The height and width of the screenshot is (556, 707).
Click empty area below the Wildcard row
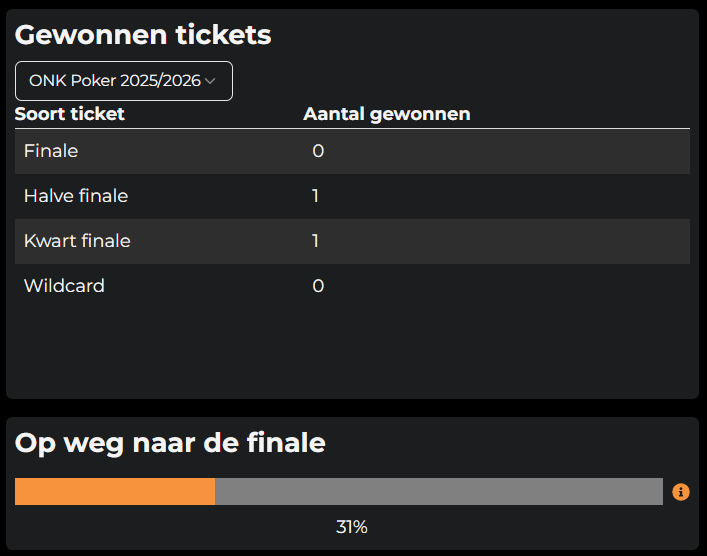pyautogui.click(x=352, y=349)
